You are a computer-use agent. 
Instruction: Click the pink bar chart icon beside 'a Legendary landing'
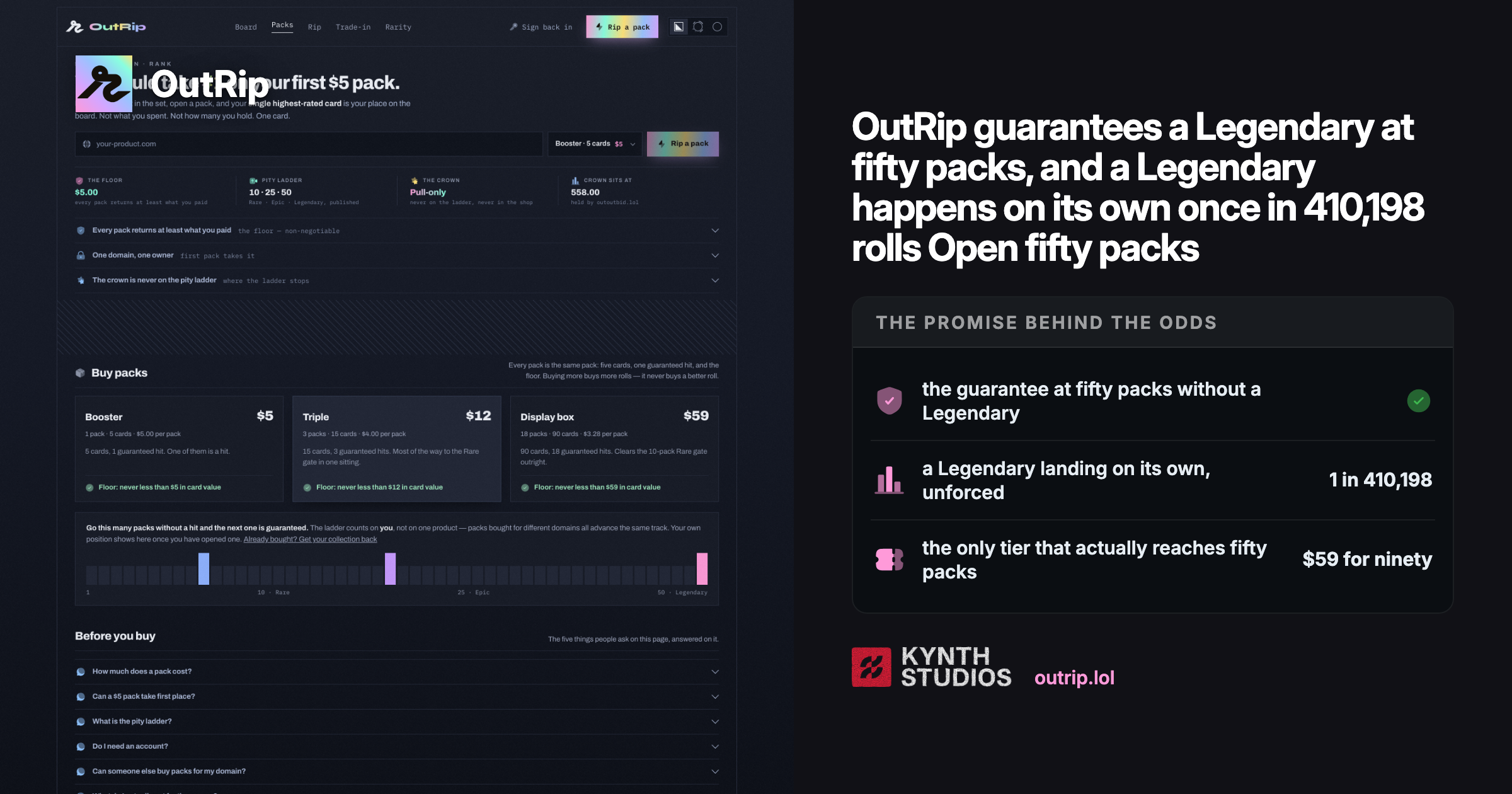pyautogui.click(x=890, y=480)
